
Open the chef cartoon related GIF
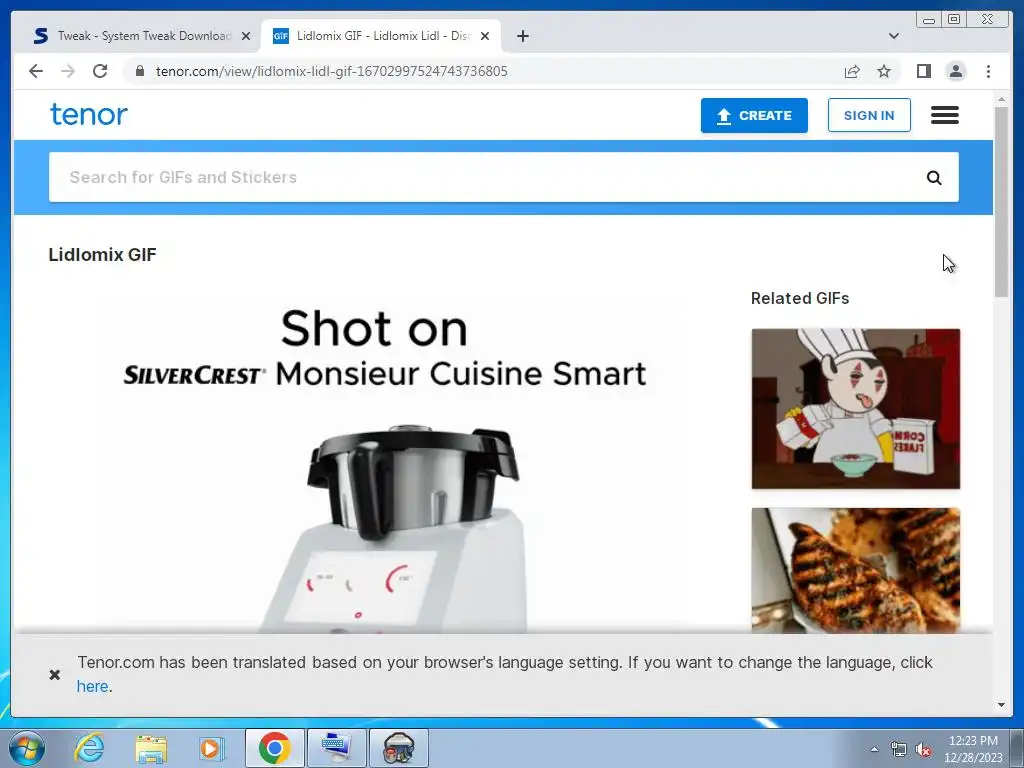(x=856, y=409)
